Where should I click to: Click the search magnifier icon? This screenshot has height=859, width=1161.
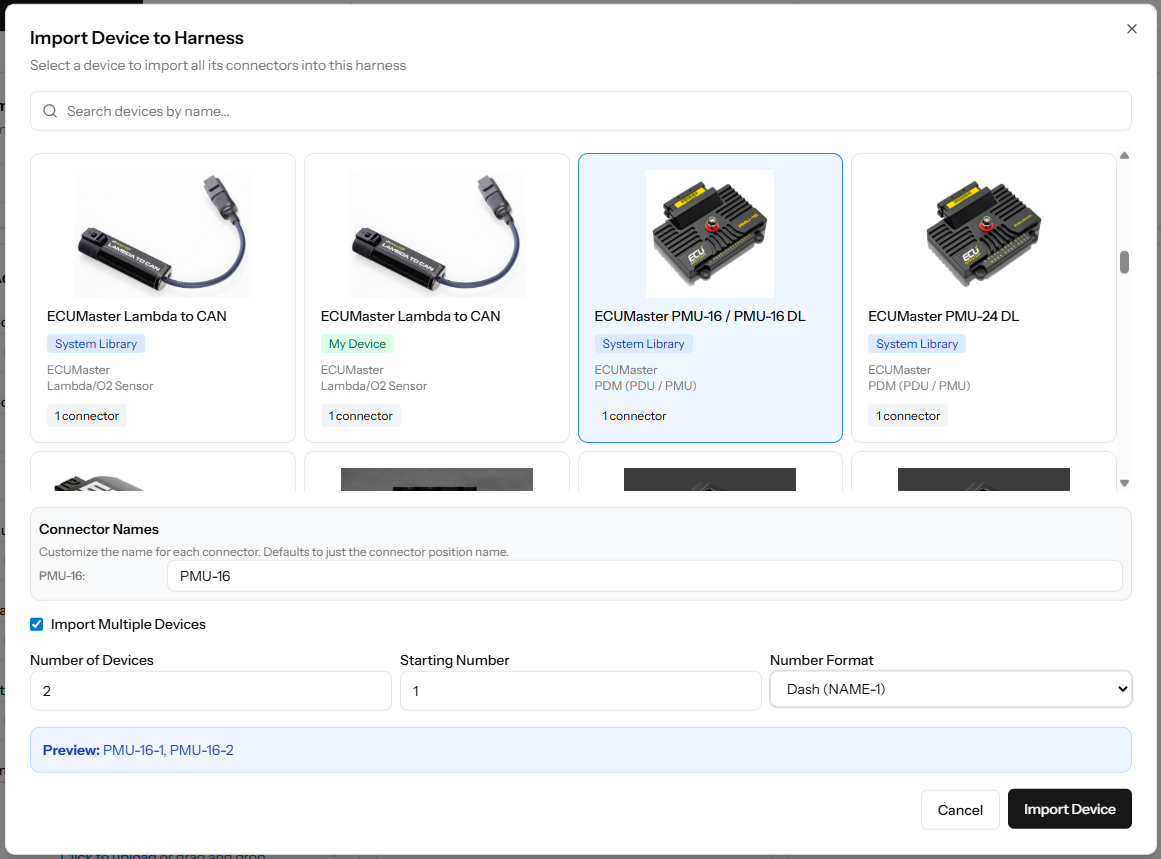tap(50, 111)
